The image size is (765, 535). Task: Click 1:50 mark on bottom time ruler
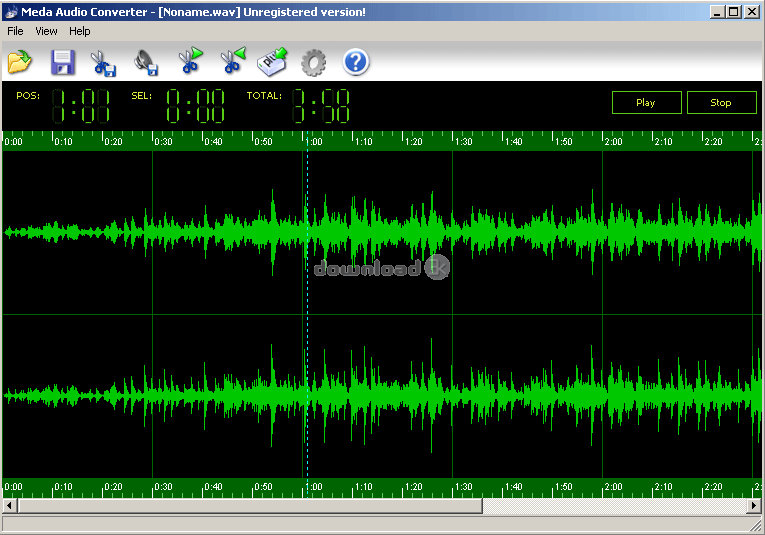click(x=564, y=487)
